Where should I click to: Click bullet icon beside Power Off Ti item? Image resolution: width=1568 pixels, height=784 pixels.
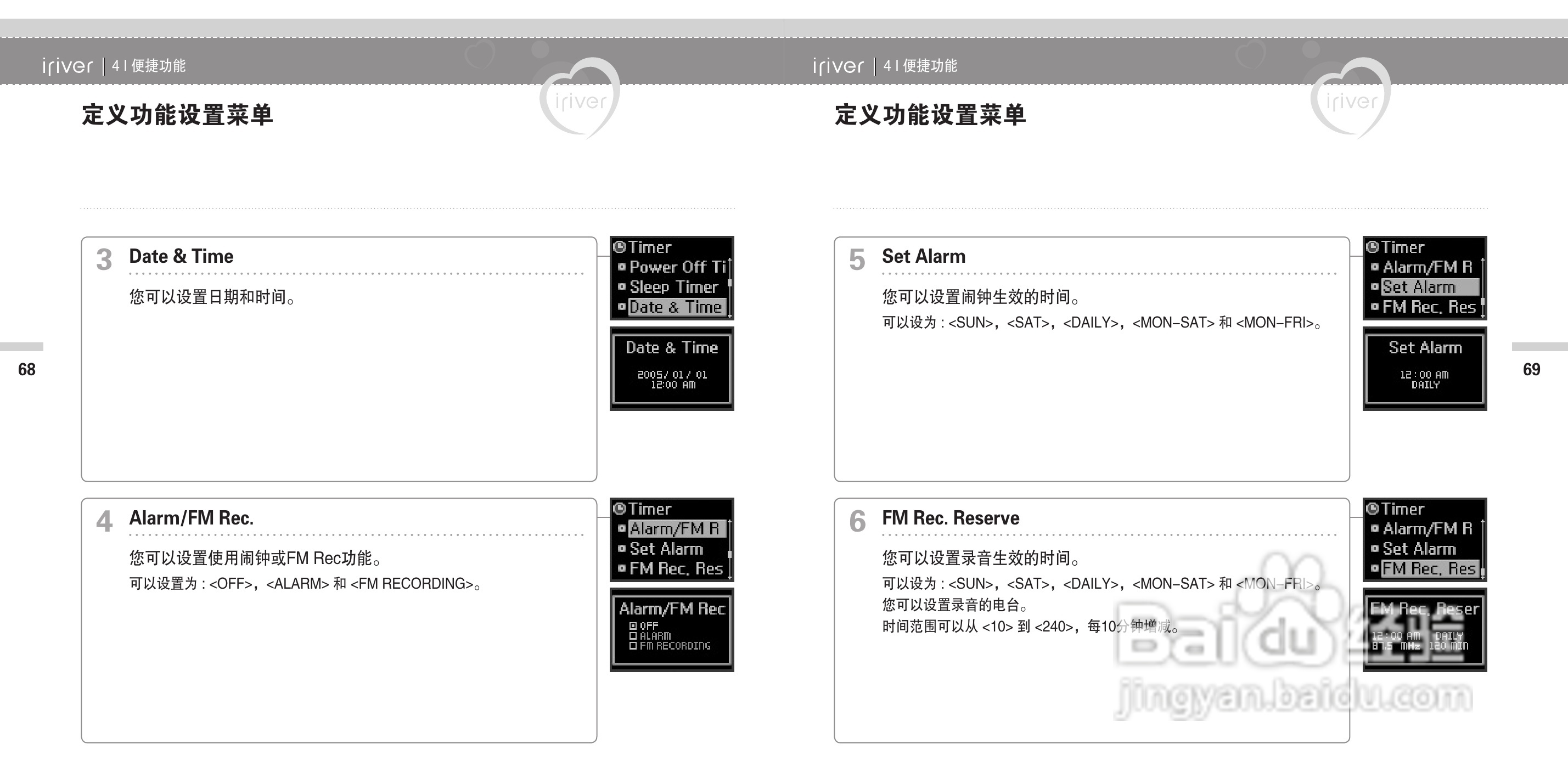[x=621, y=267]
